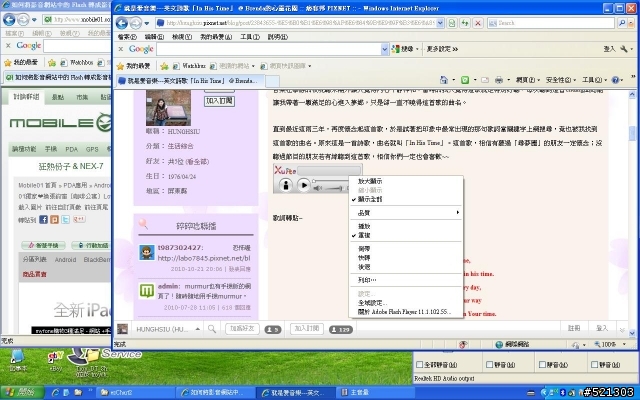Screen dimensions: 640x400
Task: Close the Google toolbar in PIXNET window
Action: (120, 49)
